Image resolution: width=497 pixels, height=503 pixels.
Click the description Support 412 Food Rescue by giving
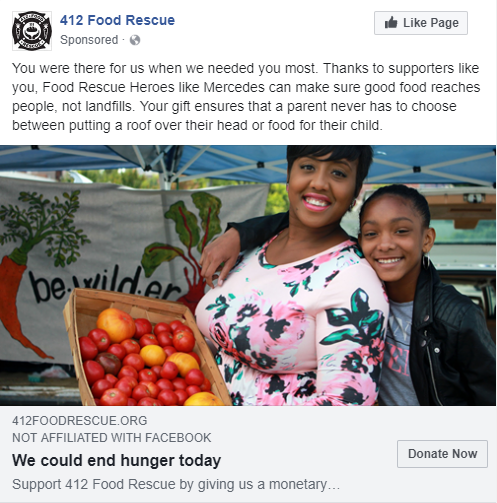(176, 484)
